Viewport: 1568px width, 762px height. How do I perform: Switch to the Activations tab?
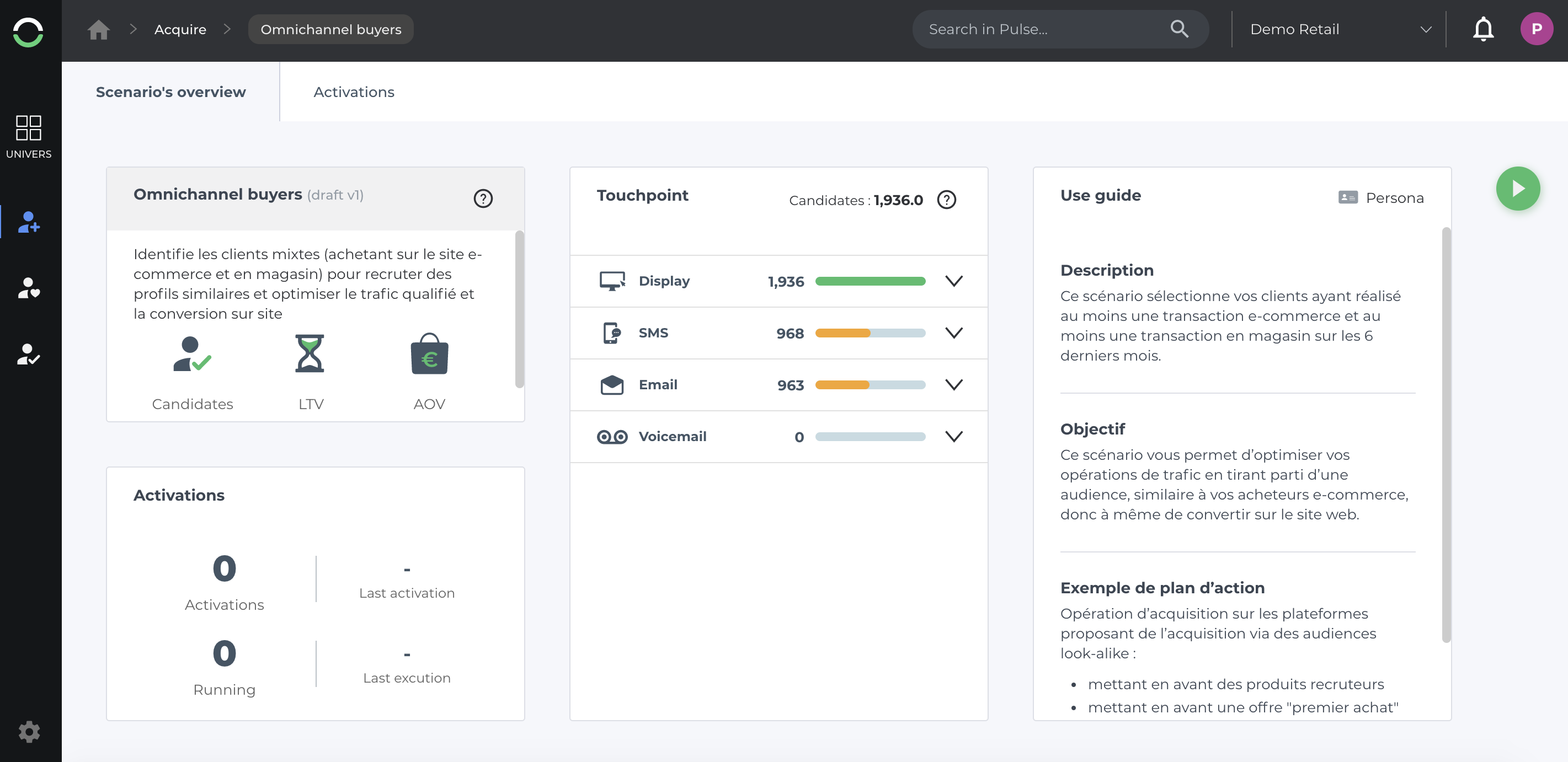click(354, 92)
